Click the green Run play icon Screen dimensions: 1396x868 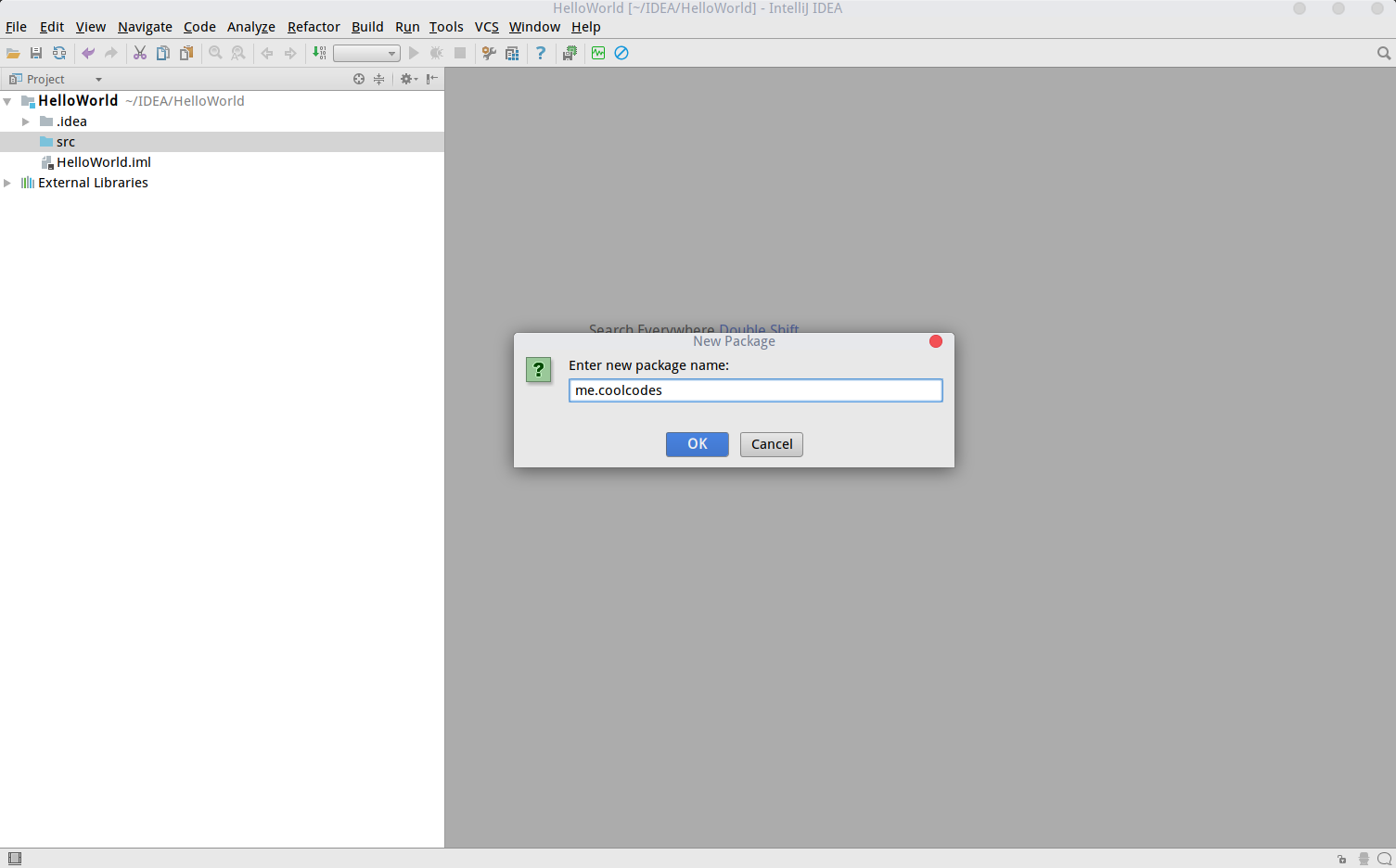(414, 54)
